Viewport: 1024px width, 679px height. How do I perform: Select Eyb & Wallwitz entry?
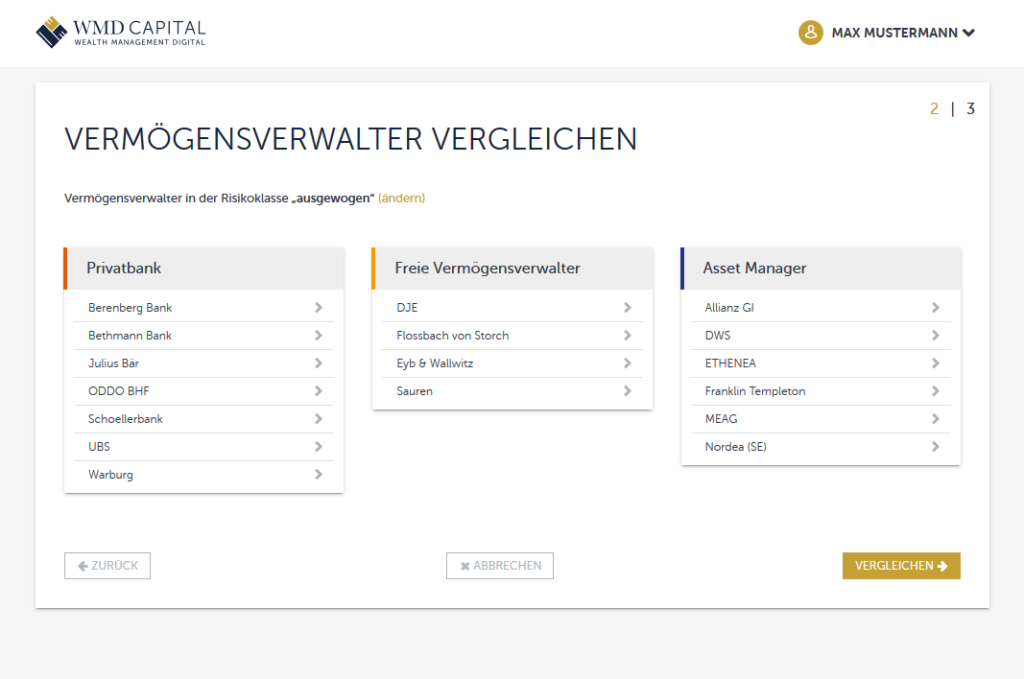(x=512, y=363)
